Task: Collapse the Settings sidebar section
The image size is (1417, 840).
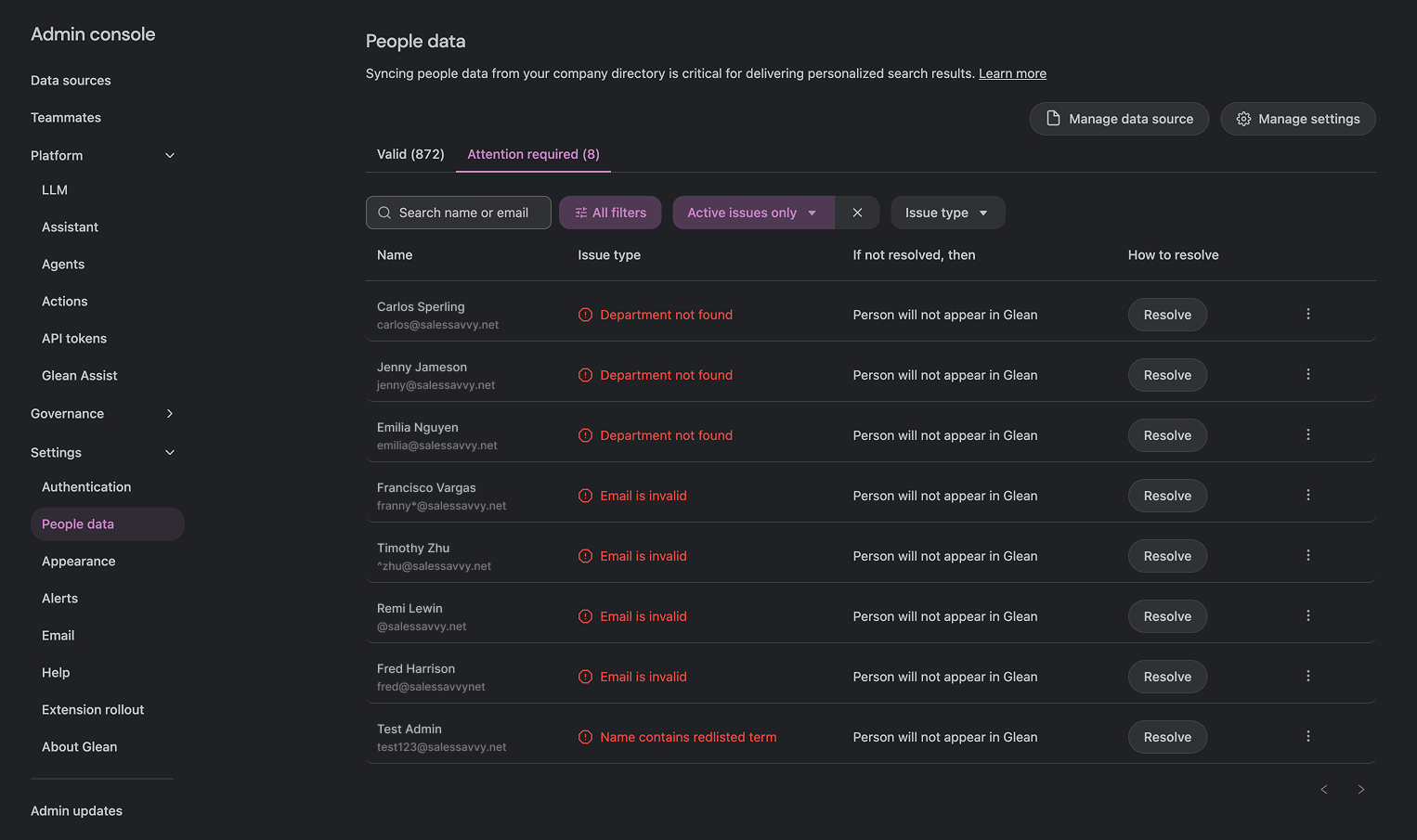Action: (170, 453)
